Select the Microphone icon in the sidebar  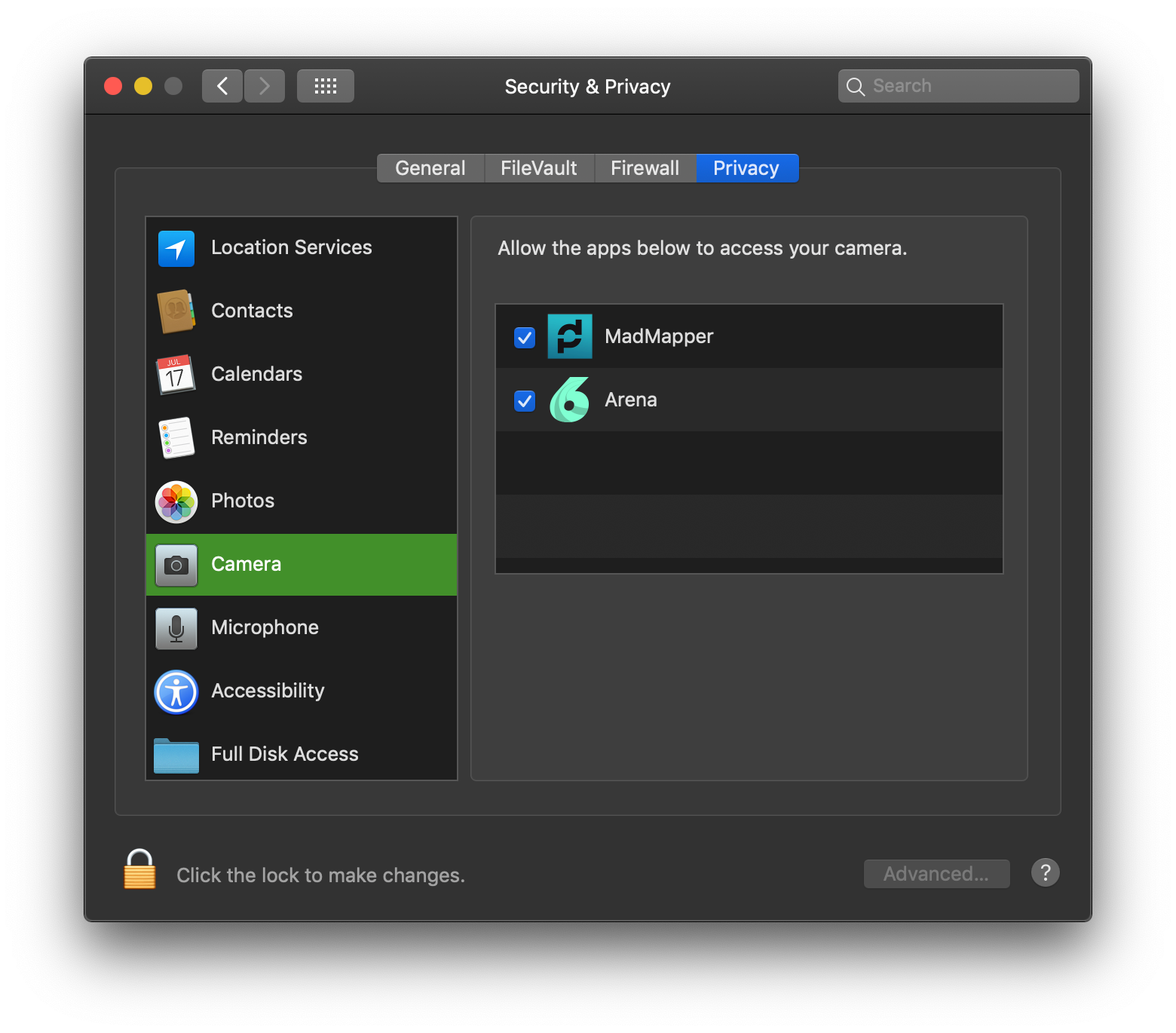click(x=176, y=628)
